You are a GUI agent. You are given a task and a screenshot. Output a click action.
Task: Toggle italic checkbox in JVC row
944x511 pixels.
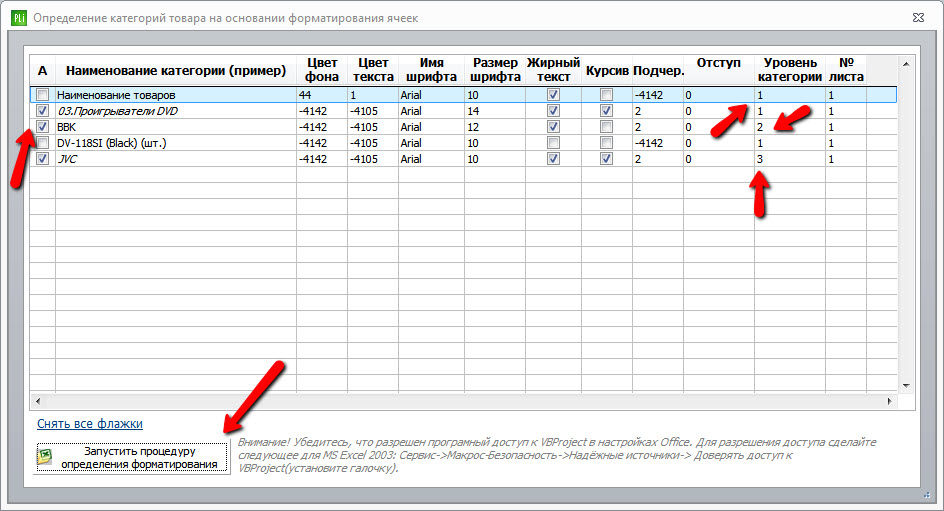[606, 159]
